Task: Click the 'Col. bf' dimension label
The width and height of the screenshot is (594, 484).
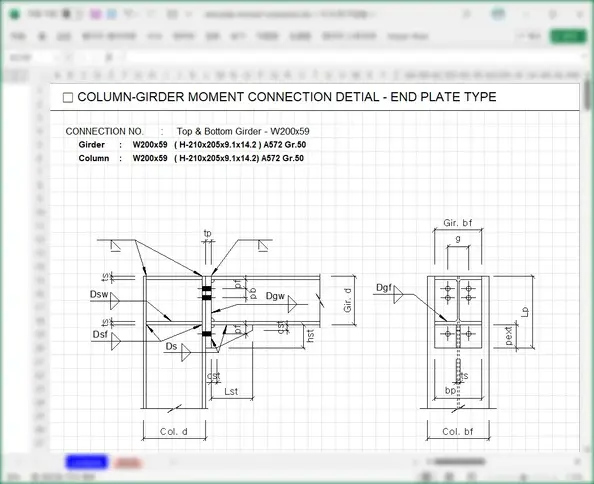Action: tap(458, 432)
